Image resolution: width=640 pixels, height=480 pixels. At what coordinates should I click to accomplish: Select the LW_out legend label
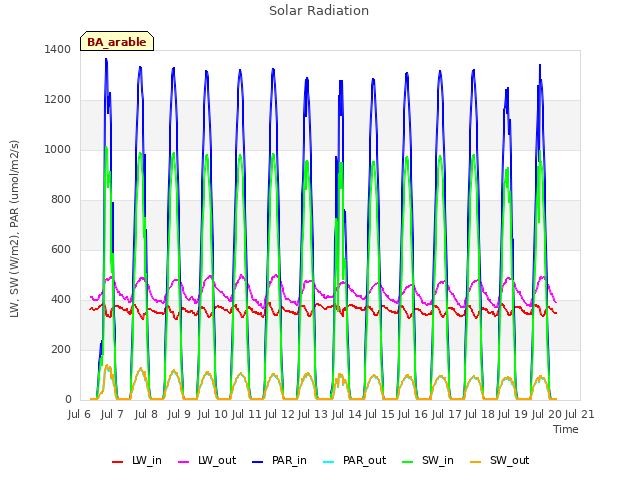(x=217, y=460)
